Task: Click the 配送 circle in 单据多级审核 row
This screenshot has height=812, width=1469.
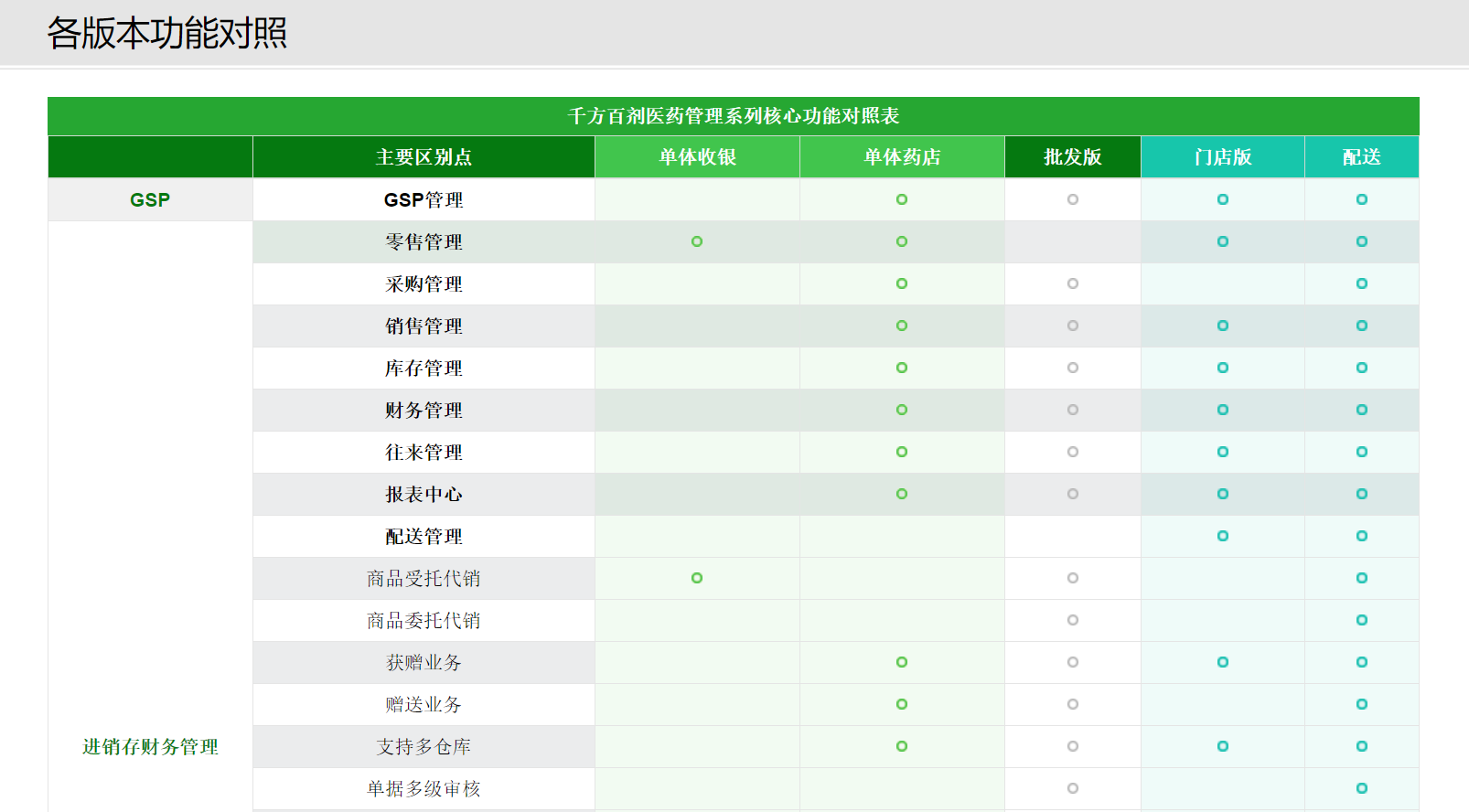Action: [1362, 788]
